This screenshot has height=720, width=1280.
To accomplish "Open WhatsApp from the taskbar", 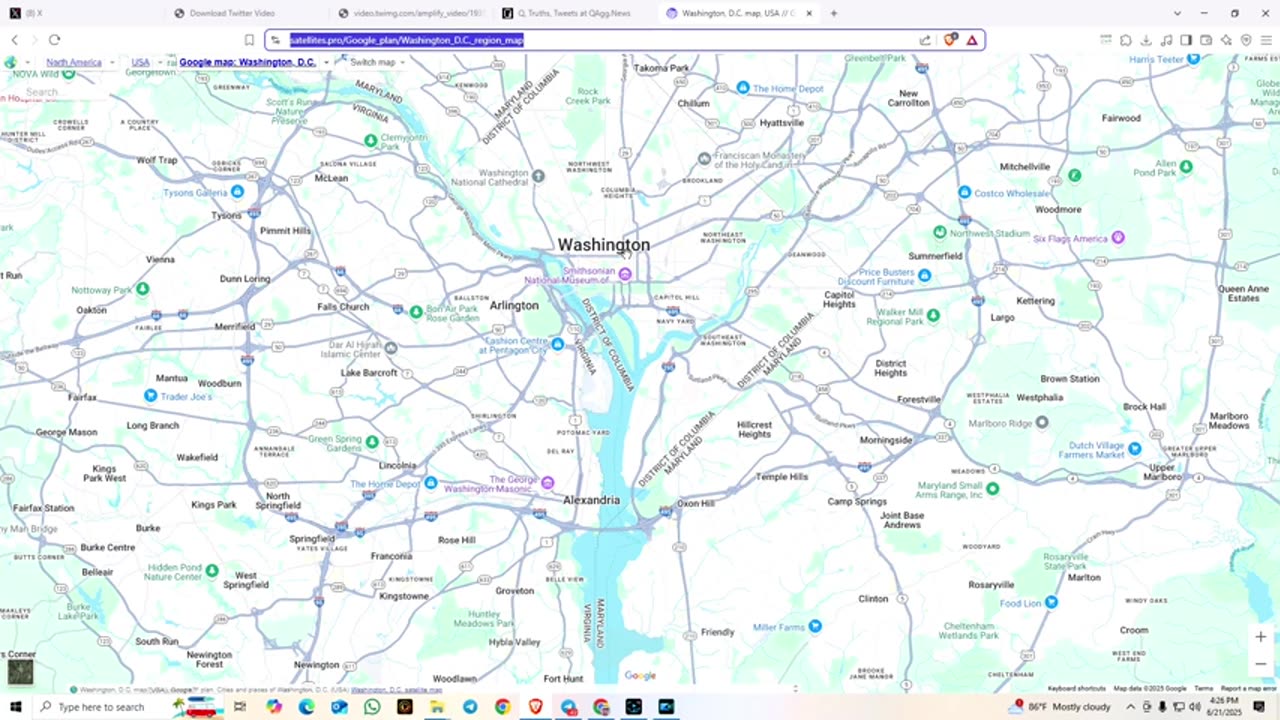I will click(372, 707).
